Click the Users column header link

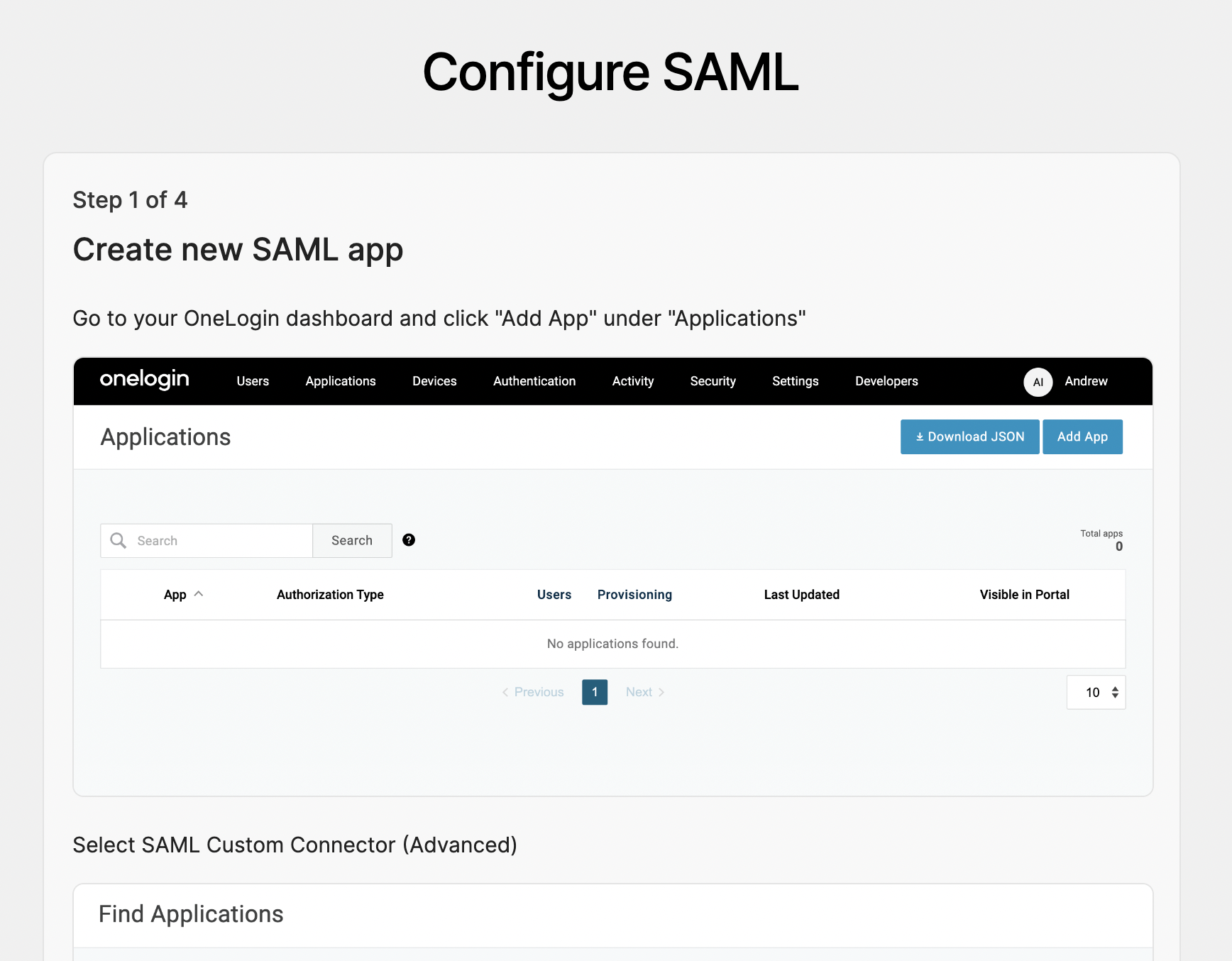[x=554, y=595]
